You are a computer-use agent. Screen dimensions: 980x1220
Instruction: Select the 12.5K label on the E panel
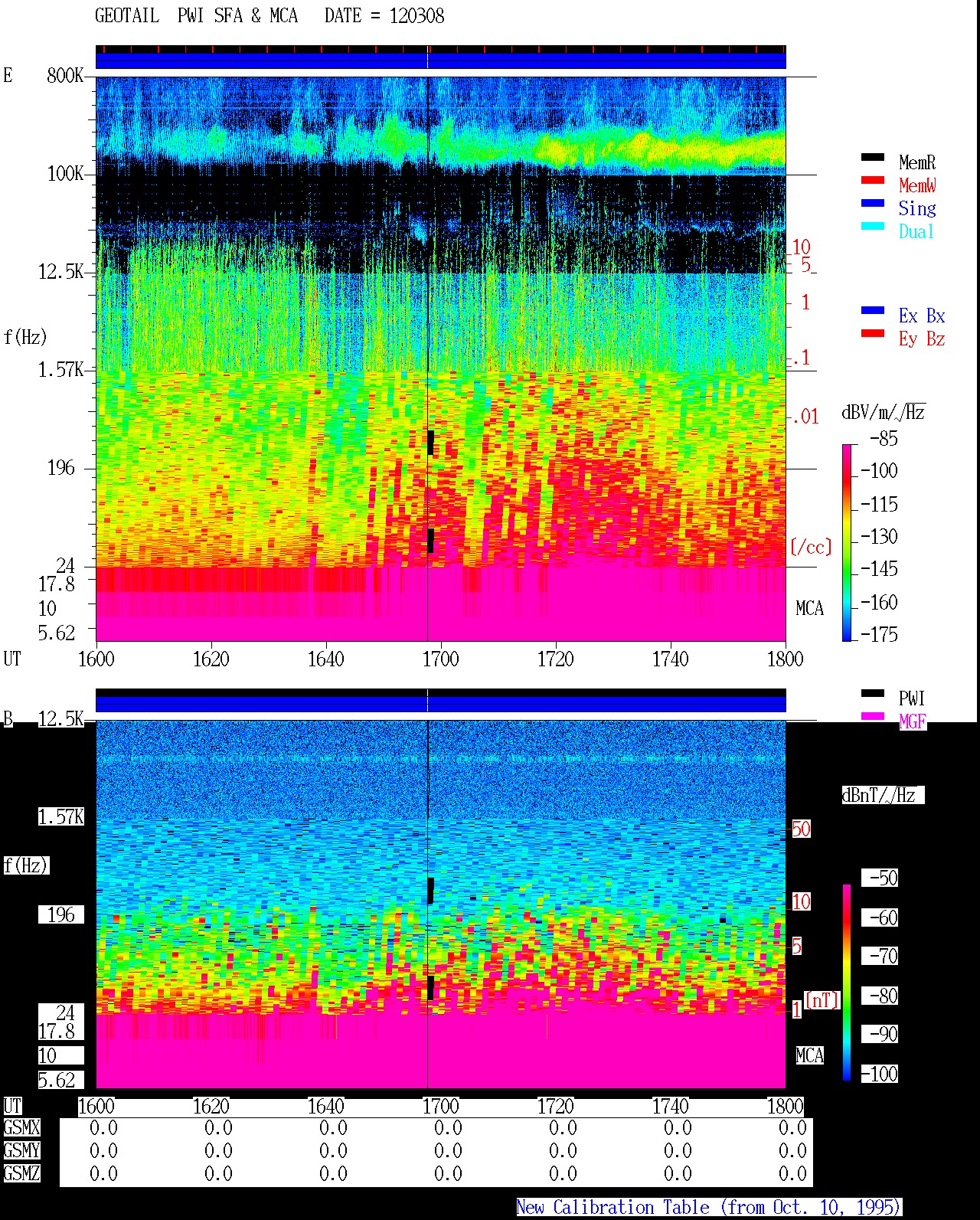point(61,271)
